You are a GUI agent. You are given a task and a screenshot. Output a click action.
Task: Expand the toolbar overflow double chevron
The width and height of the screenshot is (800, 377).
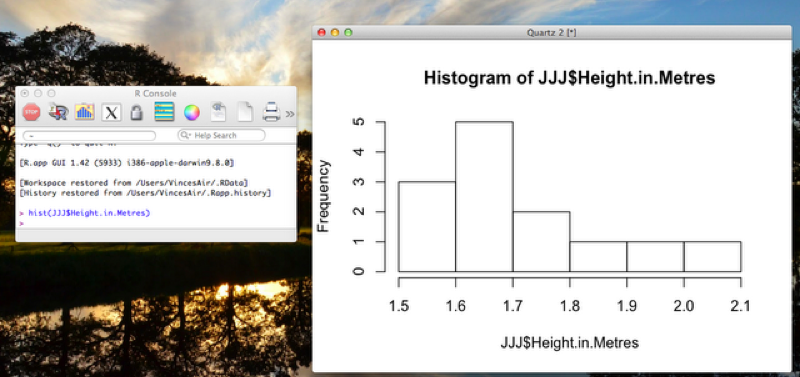(x=290, y=114)
